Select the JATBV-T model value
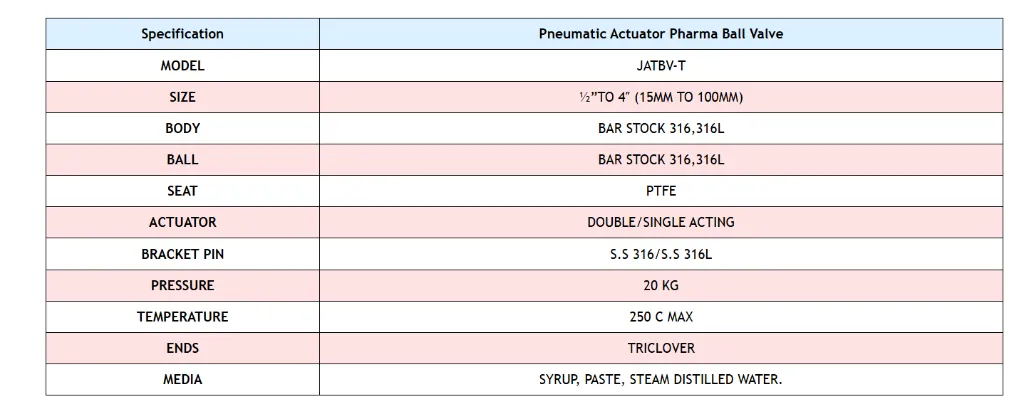This screenshot has height=409, width=1024. pyautogui.click(x=660, y=66)
